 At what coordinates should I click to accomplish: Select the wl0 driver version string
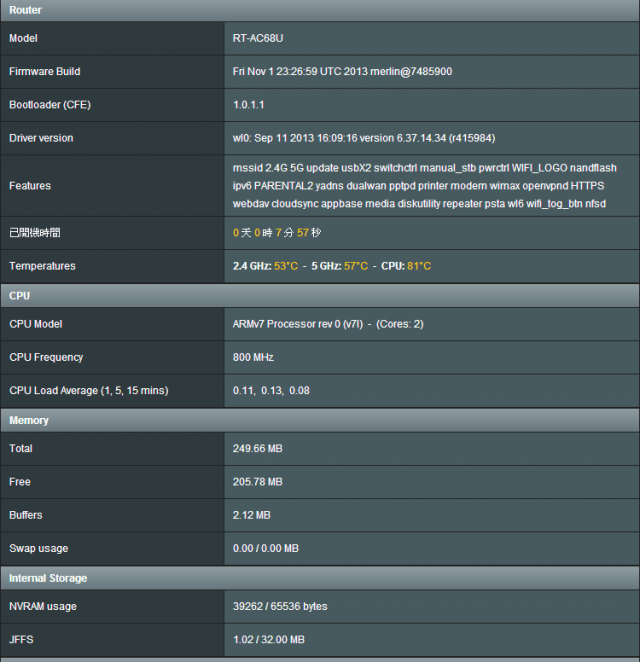pos(364,138)
